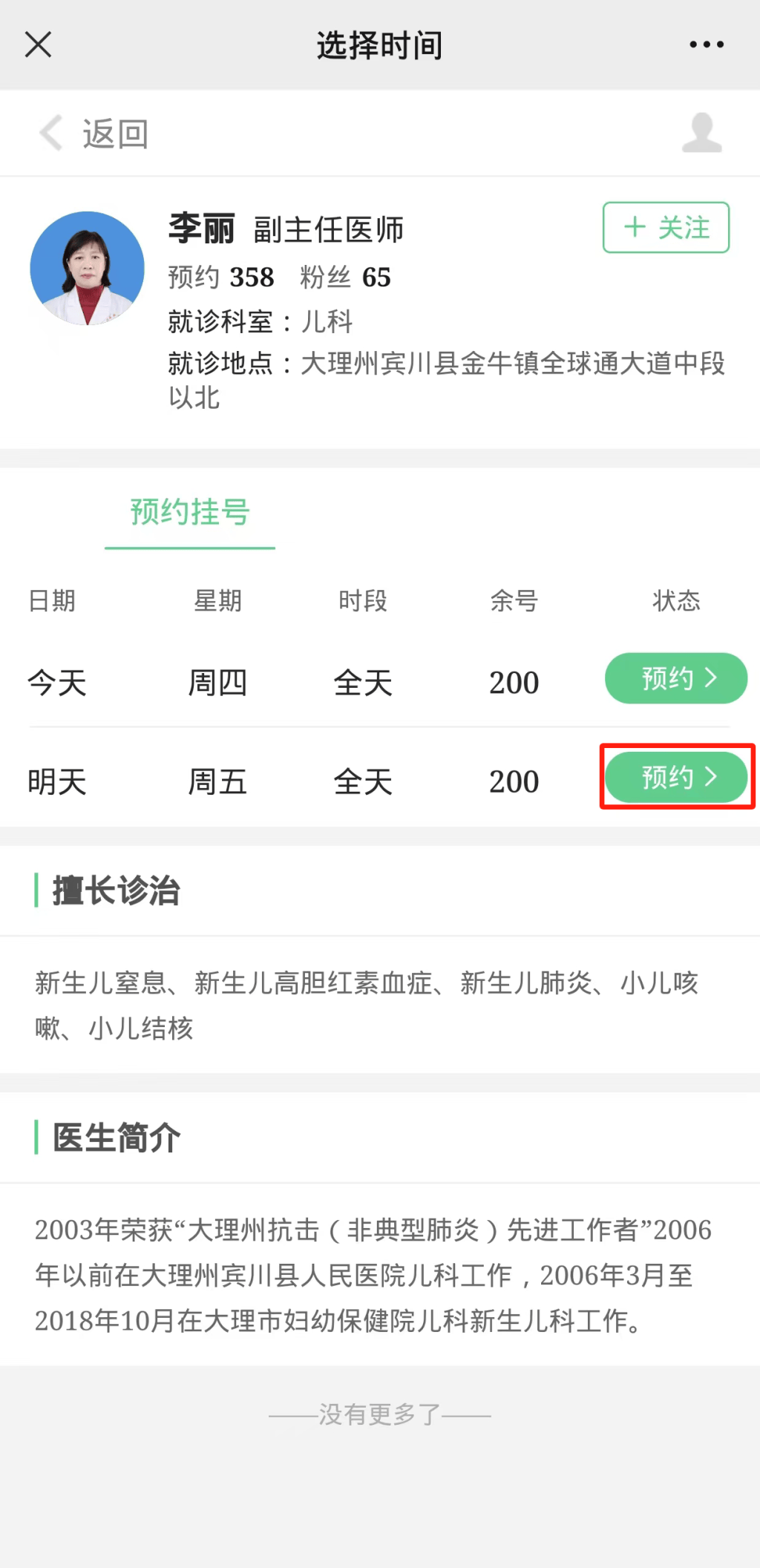Screen dimensions: 760x1568
Task: Click the 医生简介 section heading
Action: [116, 1138]
